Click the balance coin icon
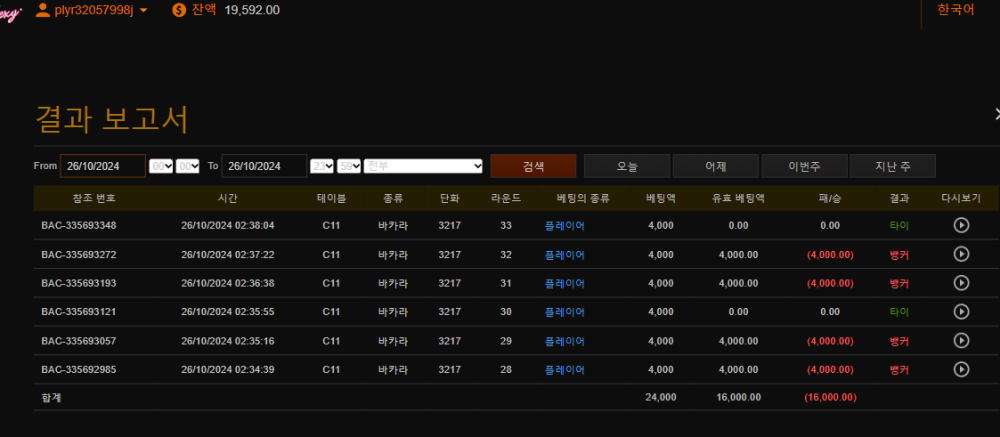This screenshot has height=437, width=1000. (179, 10)
